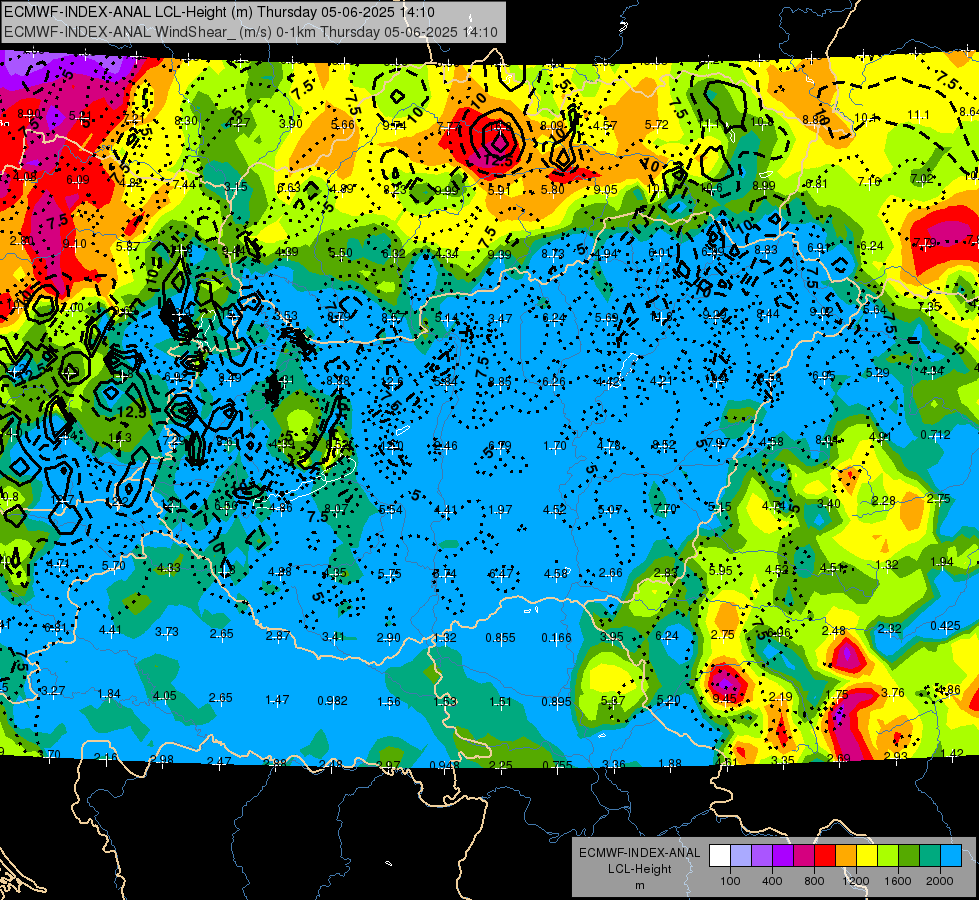Click the wind shear value 3.95
979x900 pixels.
click(612, 636)
